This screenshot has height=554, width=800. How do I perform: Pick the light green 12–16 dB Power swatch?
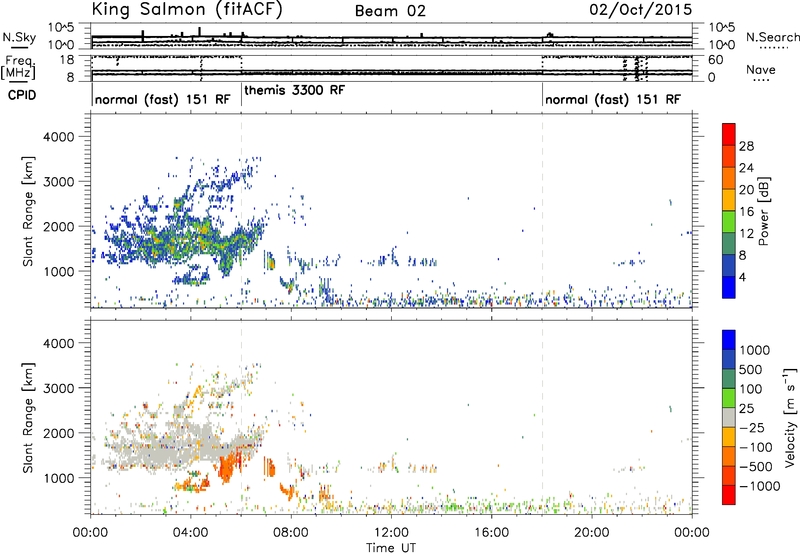click(729, 221)
